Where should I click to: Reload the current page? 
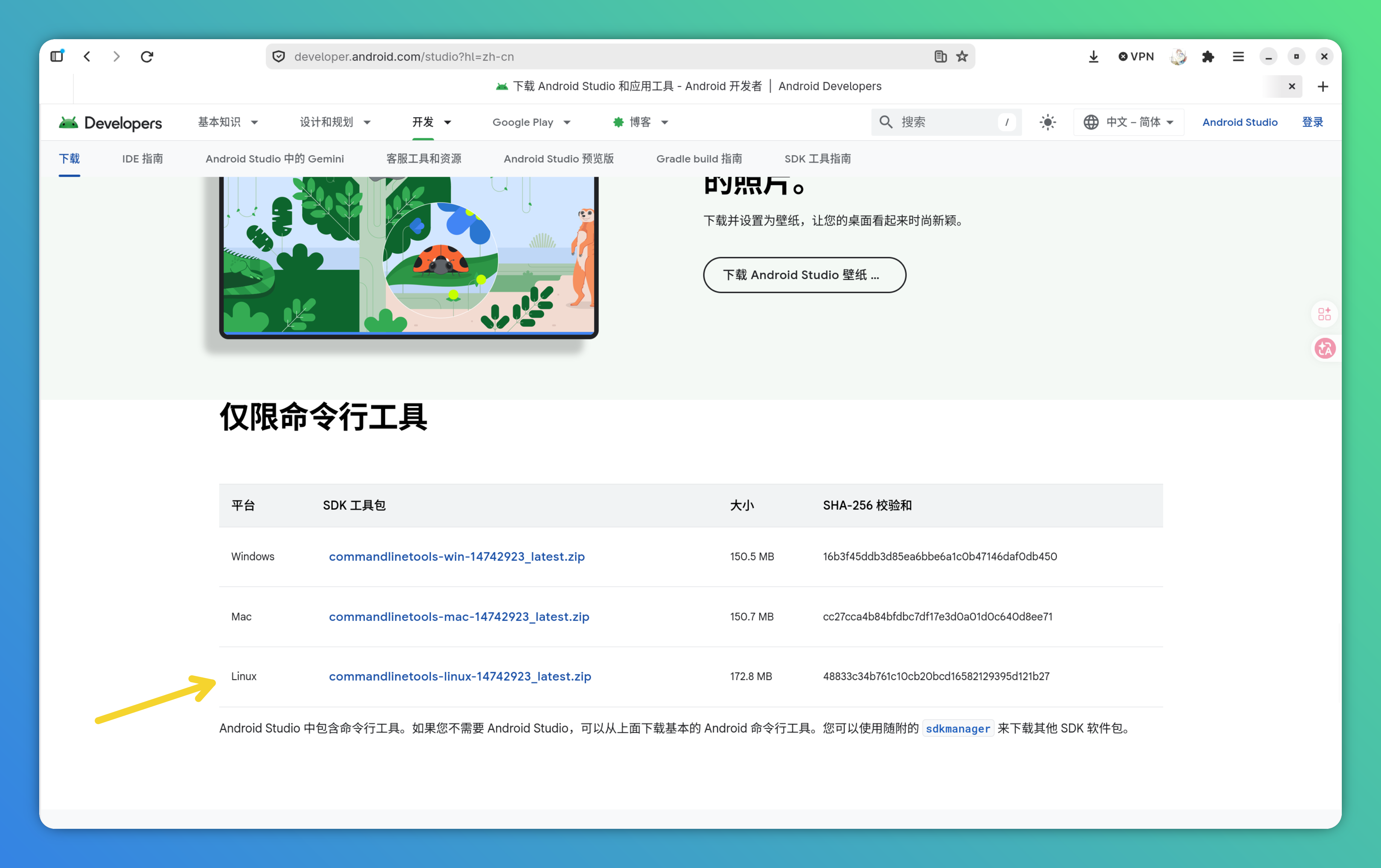pos(147,56)
